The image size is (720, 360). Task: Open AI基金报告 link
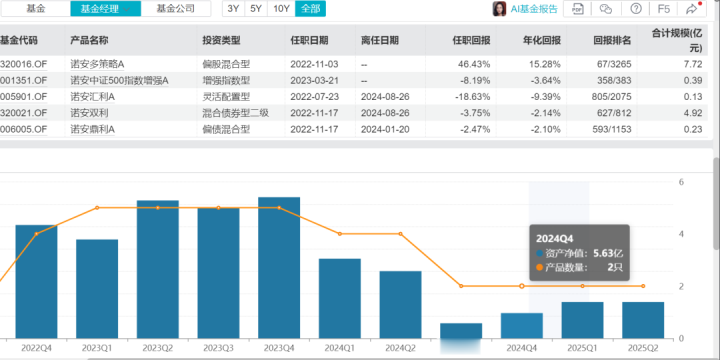(x=534, y=9)
